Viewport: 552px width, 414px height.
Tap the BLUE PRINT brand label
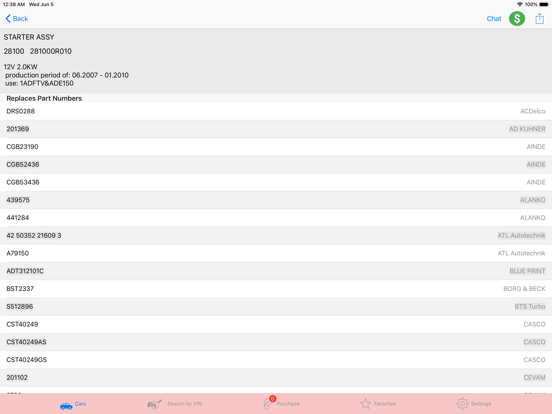[x=527, y=271]
